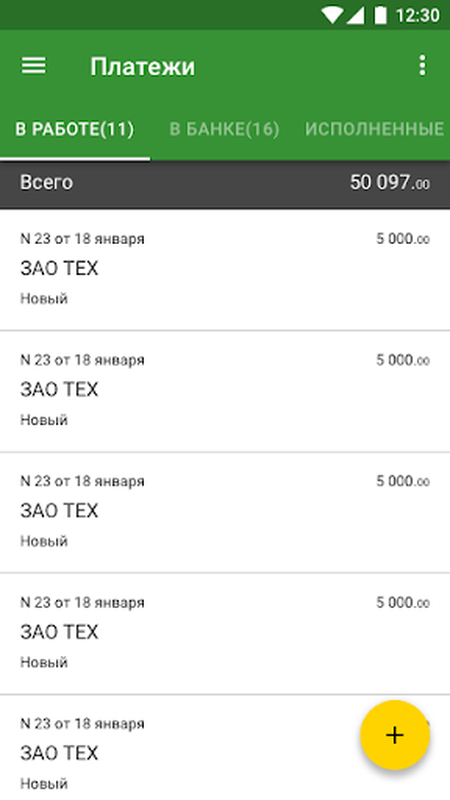Tap the Новый status of second payment

[x=44, y=420]
